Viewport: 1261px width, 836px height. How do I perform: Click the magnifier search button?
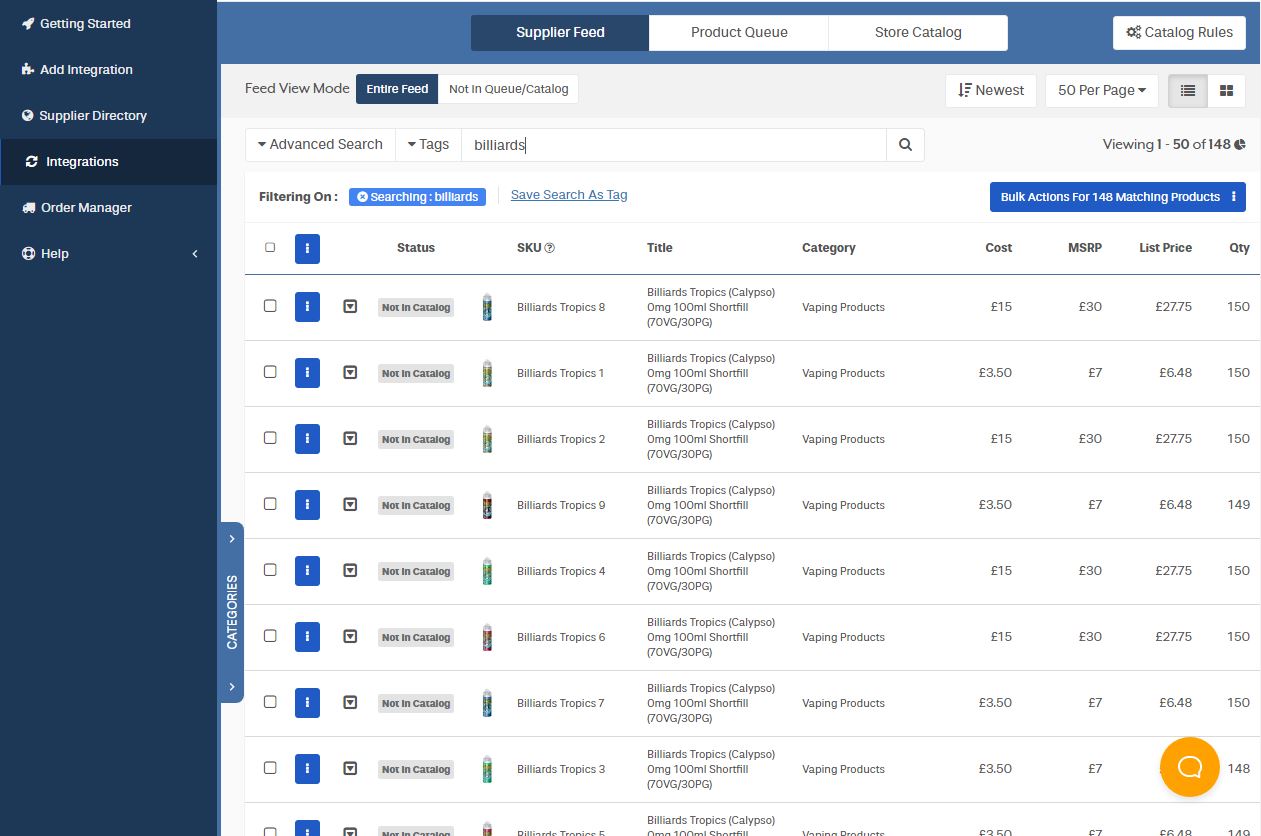click(x=905, y=145)
